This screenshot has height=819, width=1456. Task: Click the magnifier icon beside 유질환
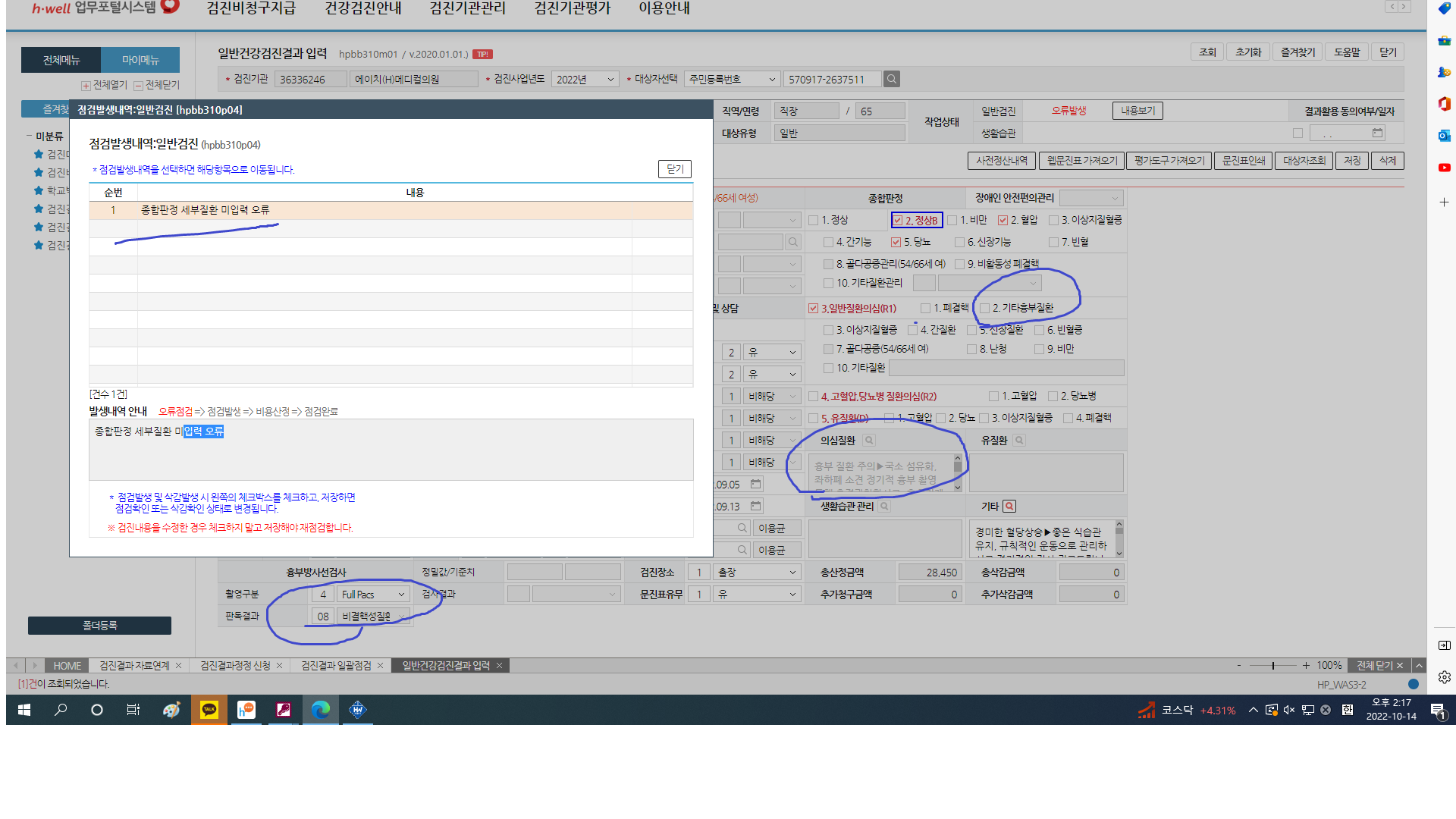(x=1019, y=441)
